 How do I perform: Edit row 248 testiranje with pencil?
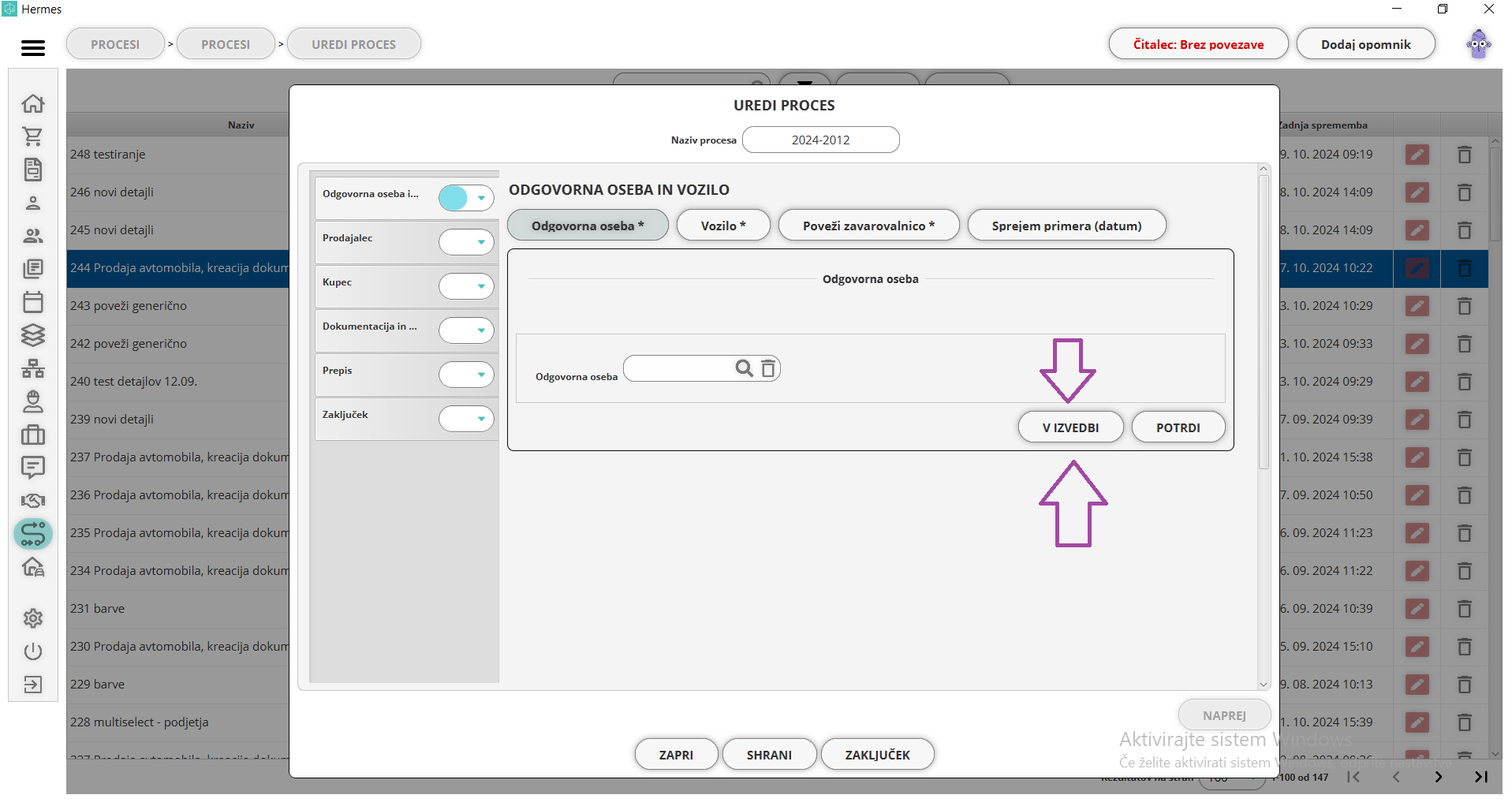1417,155
